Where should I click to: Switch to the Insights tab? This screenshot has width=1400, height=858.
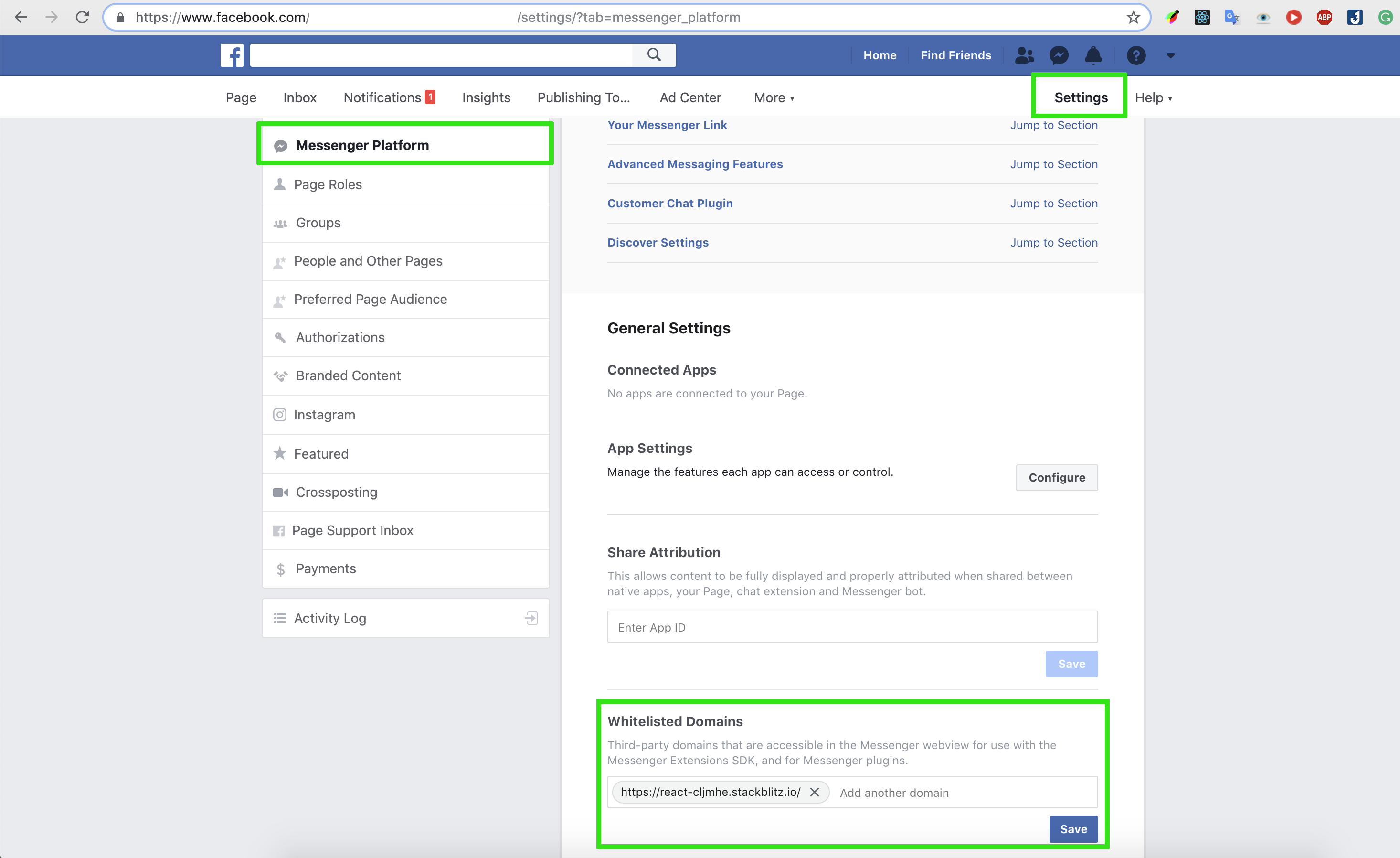[486, 98]
